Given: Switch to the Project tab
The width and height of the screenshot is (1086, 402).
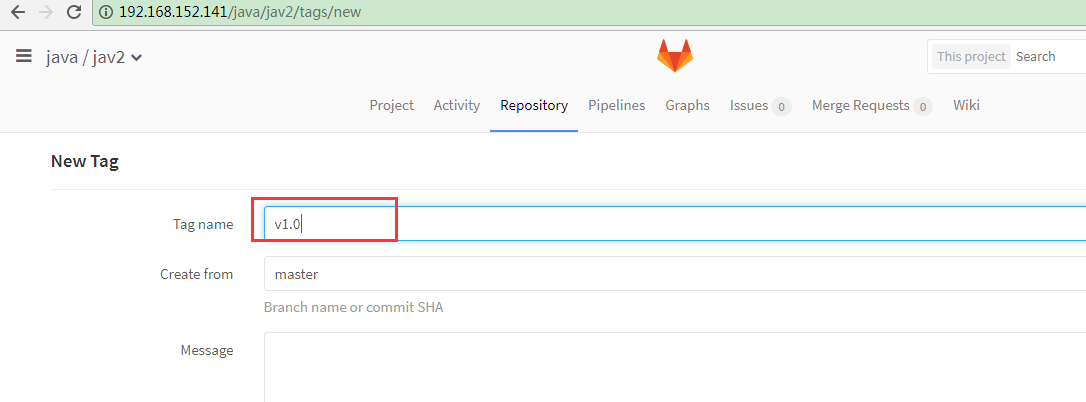Looking at the screenshot, I should (391, 105).
